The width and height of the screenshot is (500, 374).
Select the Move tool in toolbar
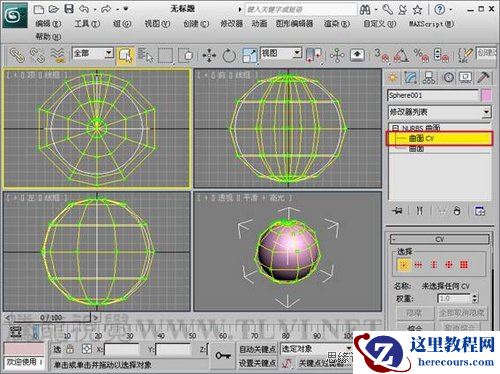209,56
